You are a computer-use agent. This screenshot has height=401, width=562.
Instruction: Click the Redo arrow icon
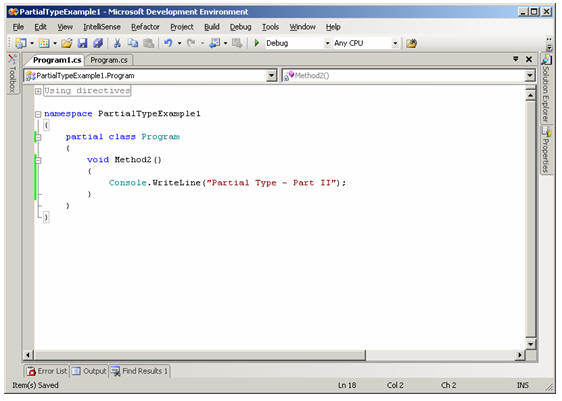[191, 43]
